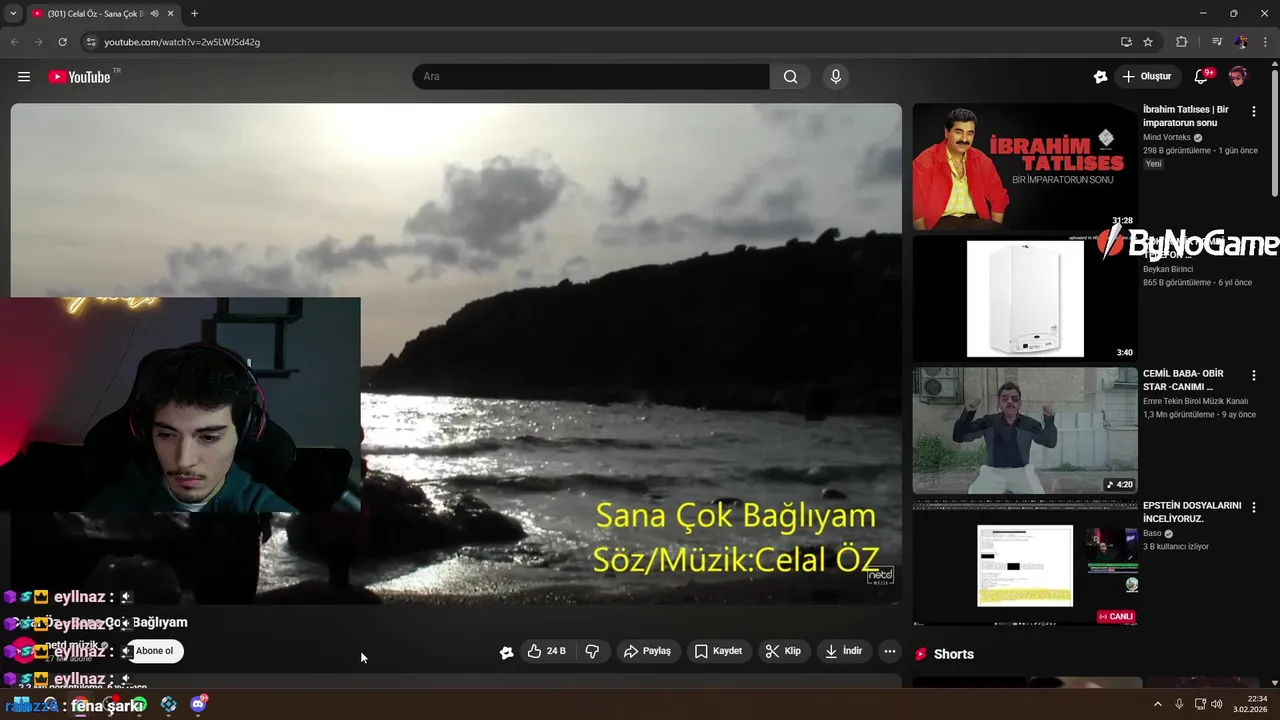The height and width of the screenshot is (720, 1280).
Task: Dislike the video with the thumbs-down
Action: [x=592, y=651]
